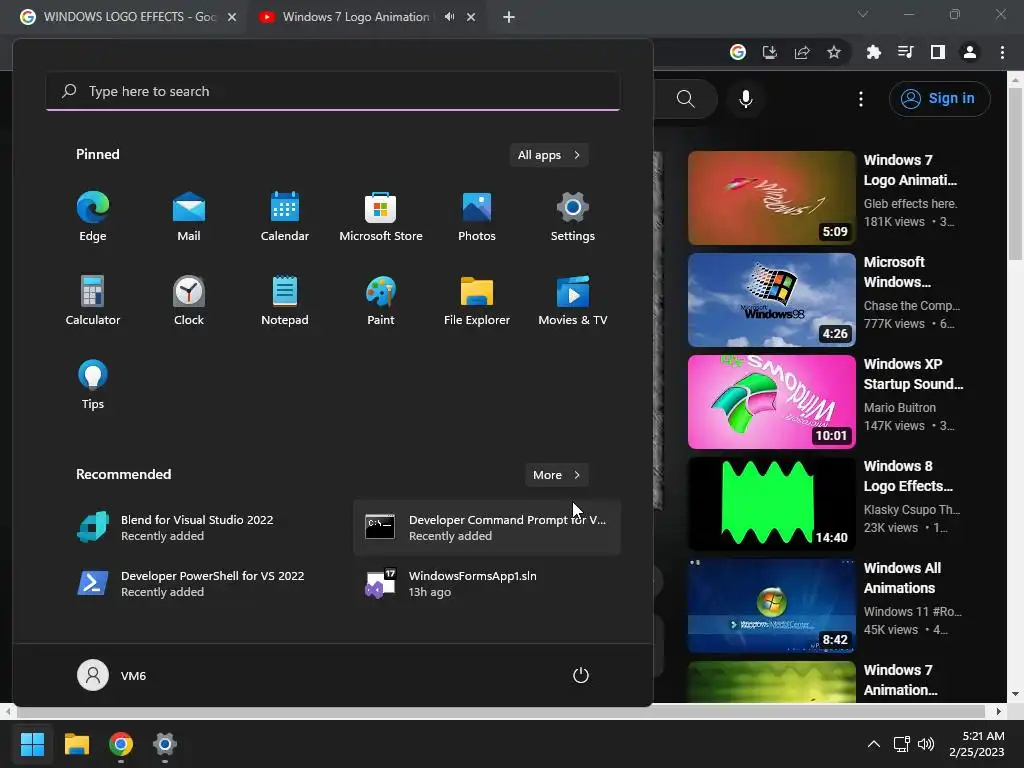Play the Windows 7 Logo Animation 5:09 video
This screenshot has height=768, width=1024.
tap(771, 198)
